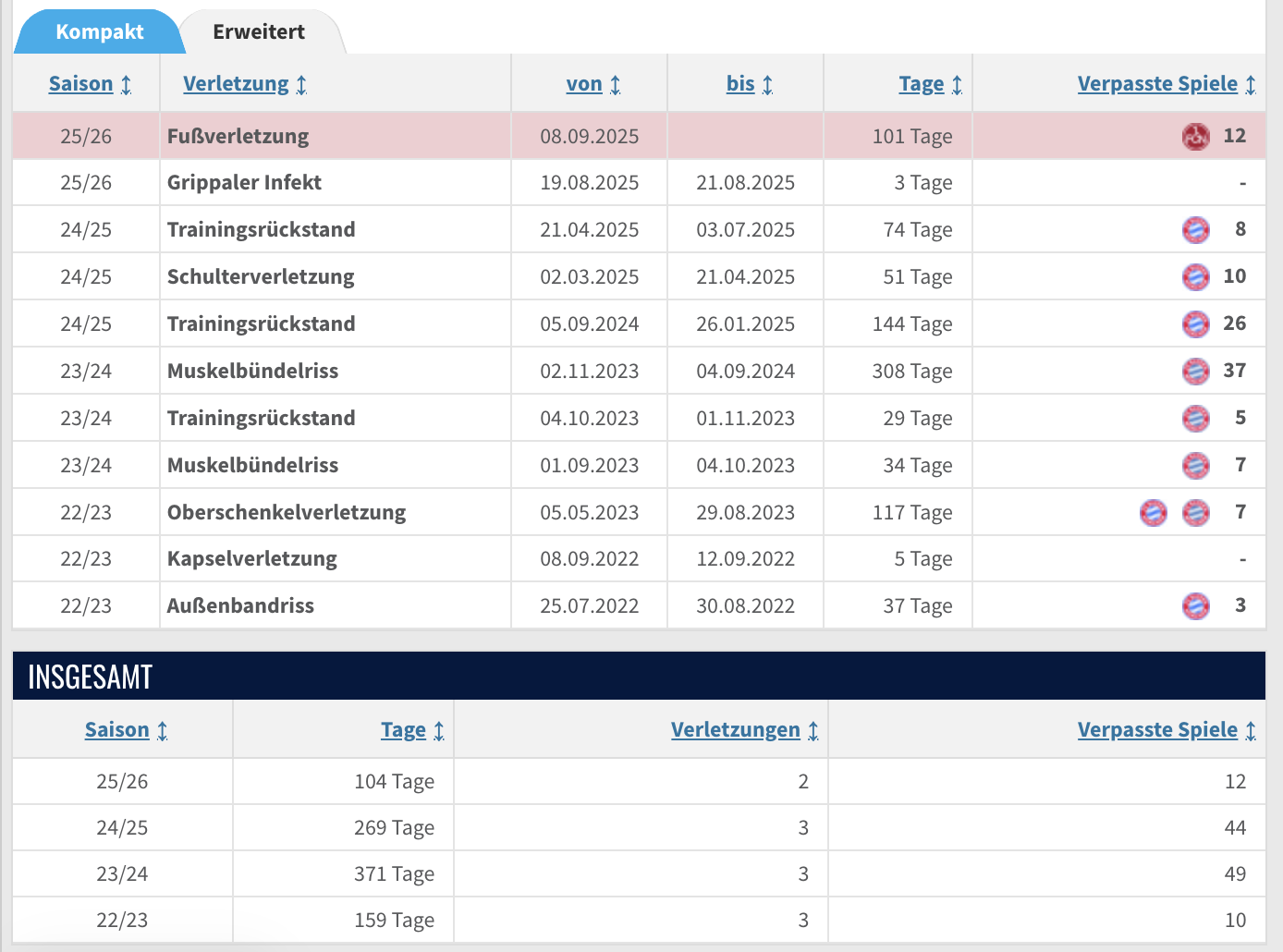Click the club crest in Fußverletzung row

(x=1195, y=137)
